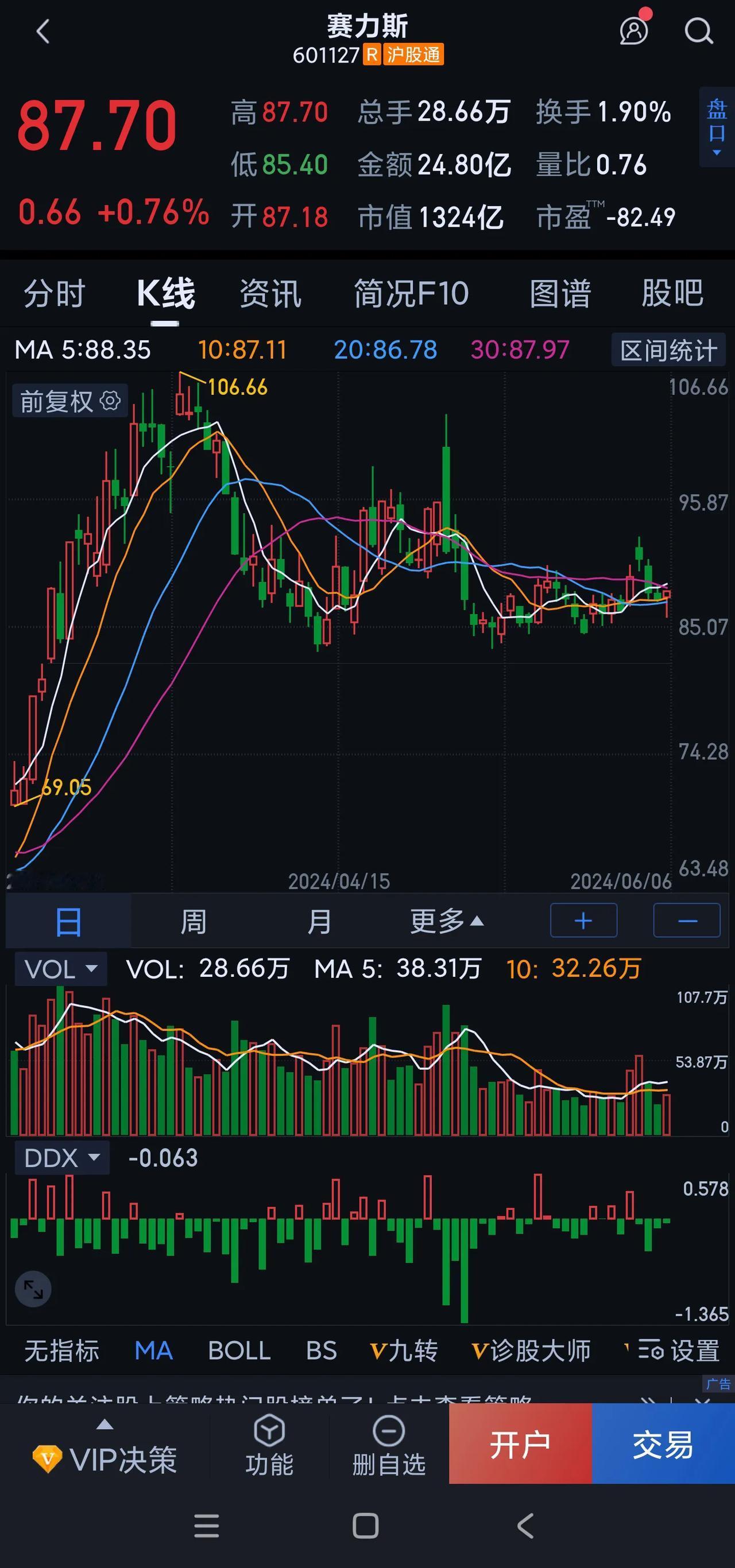Viewport: 735px width, 1568px height.
Task: Tap the 2024/04/15 date label
Action: (339, 881)
